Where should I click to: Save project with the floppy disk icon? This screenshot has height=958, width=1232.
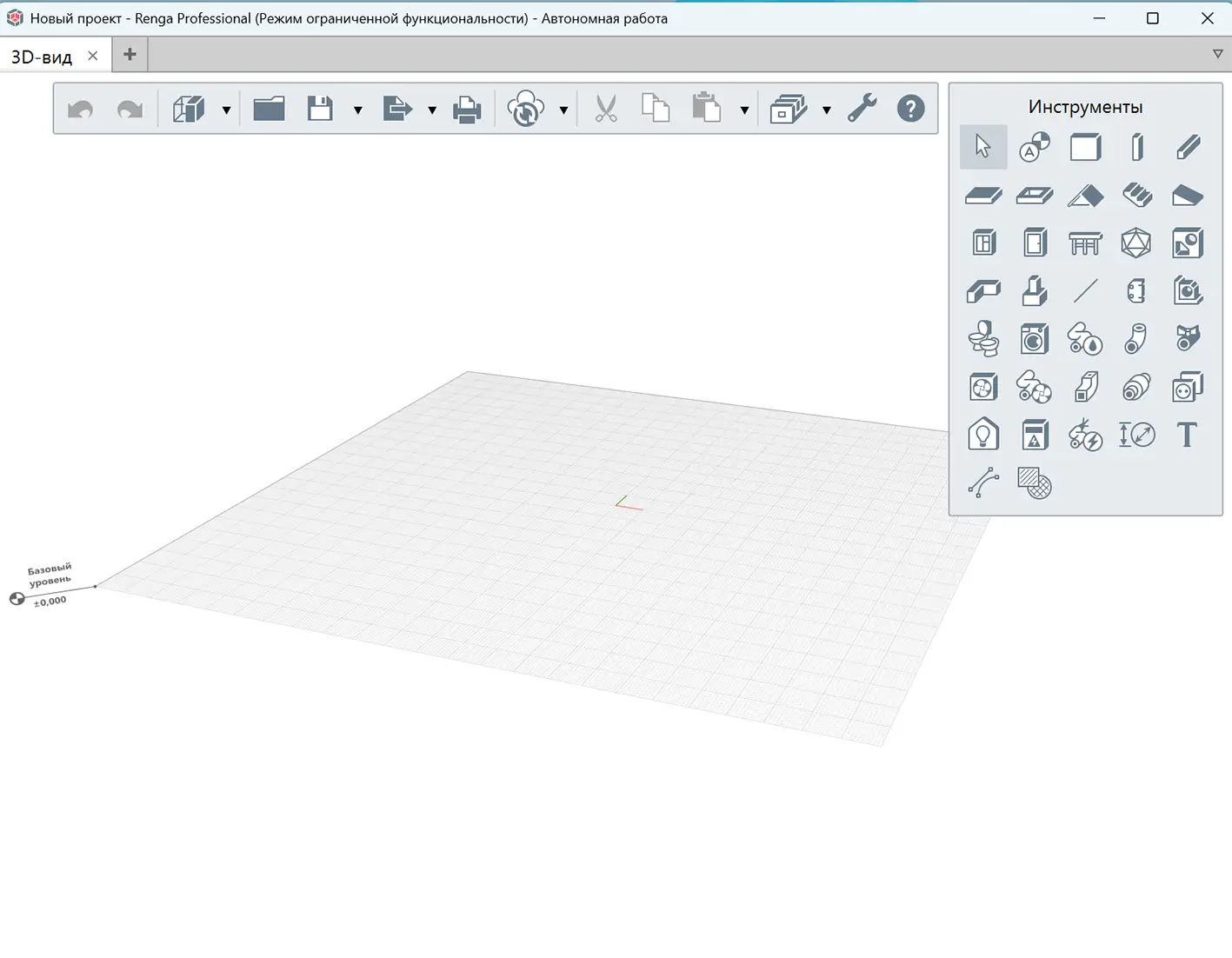click(x=320, y=110)
